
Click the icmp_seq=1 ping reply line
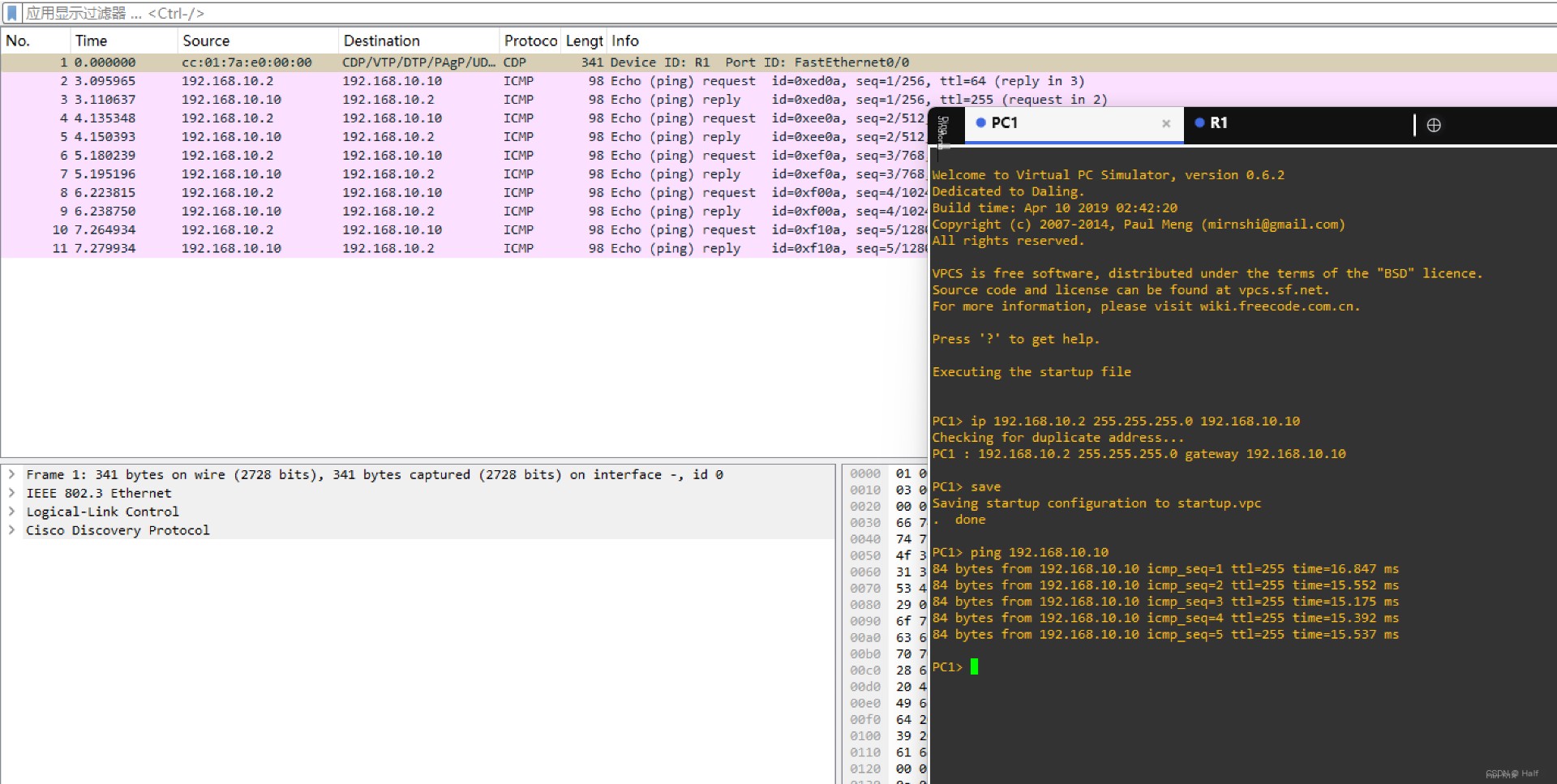pyautogui.click(x=1165, y=569)
